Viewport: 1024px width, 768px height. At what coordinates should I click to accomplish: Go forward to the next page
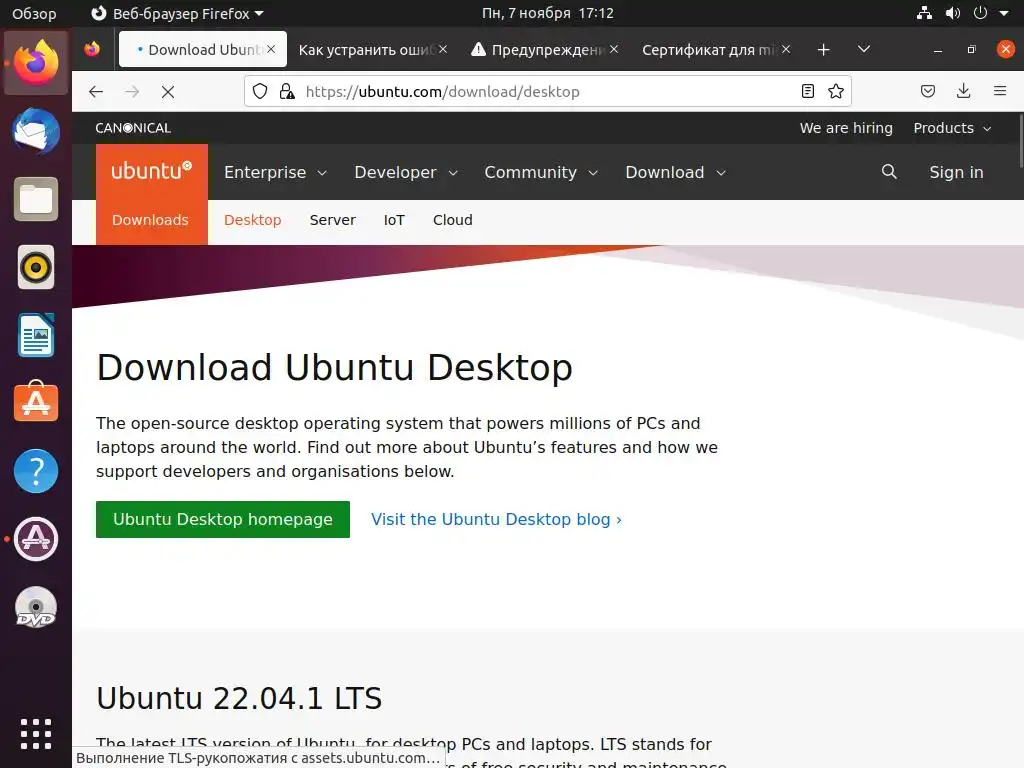tap(132, 91)
